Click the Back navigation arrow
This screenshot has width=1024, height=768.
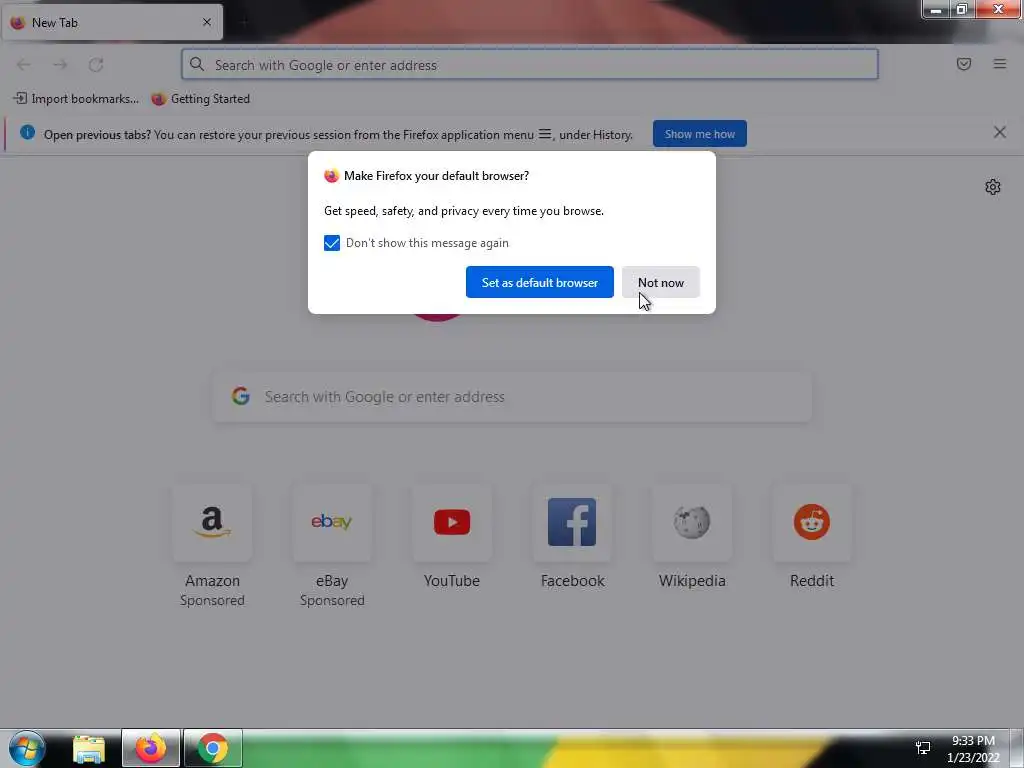(x=24, y=65)
